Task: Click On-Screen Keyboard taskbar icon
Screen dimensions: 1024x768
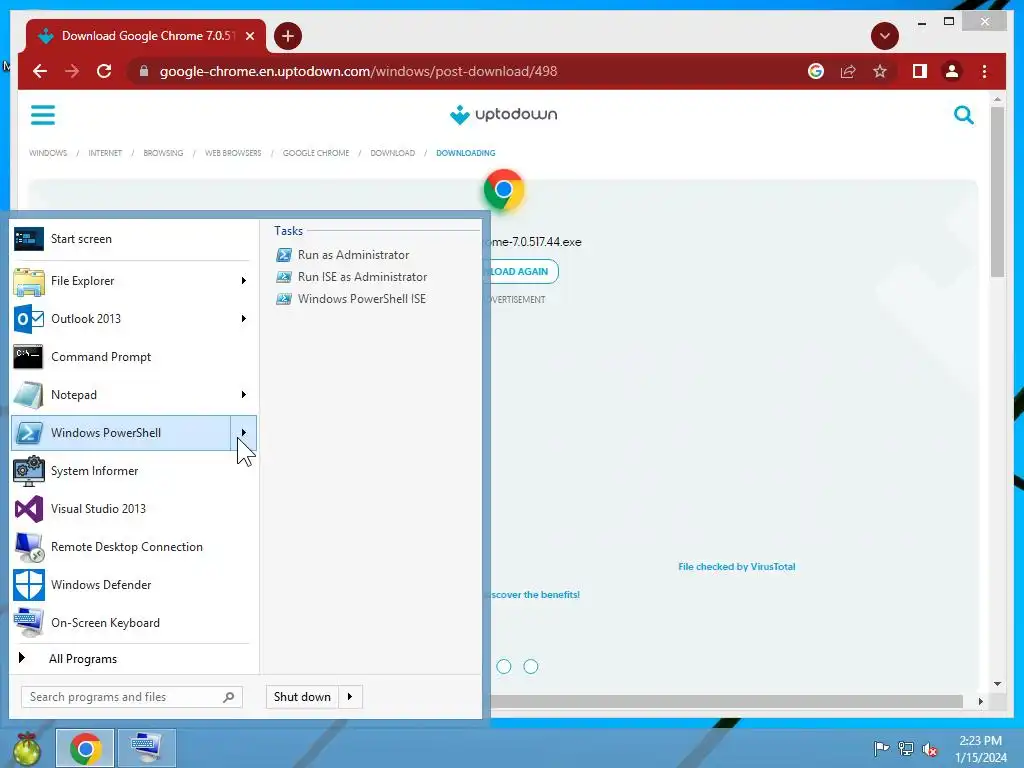Action: click(146, 748)
